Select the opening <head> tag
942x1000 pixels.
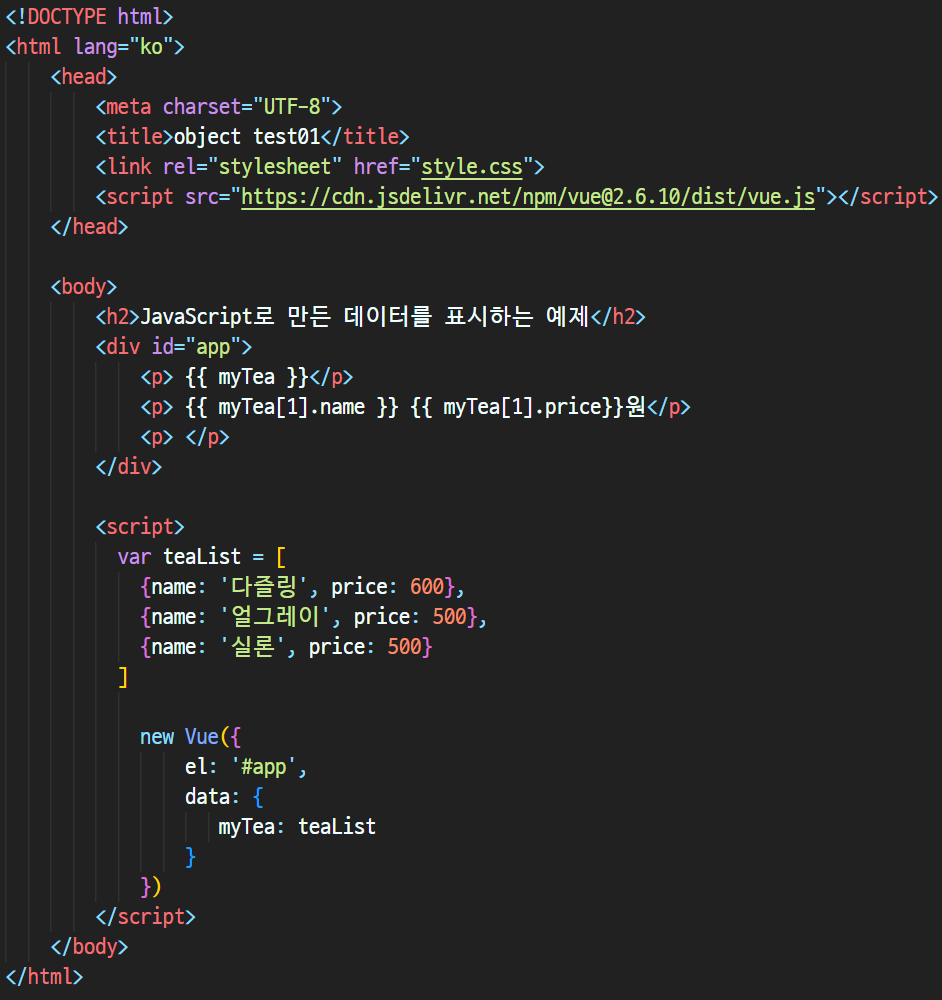click(x=84, y=77)
